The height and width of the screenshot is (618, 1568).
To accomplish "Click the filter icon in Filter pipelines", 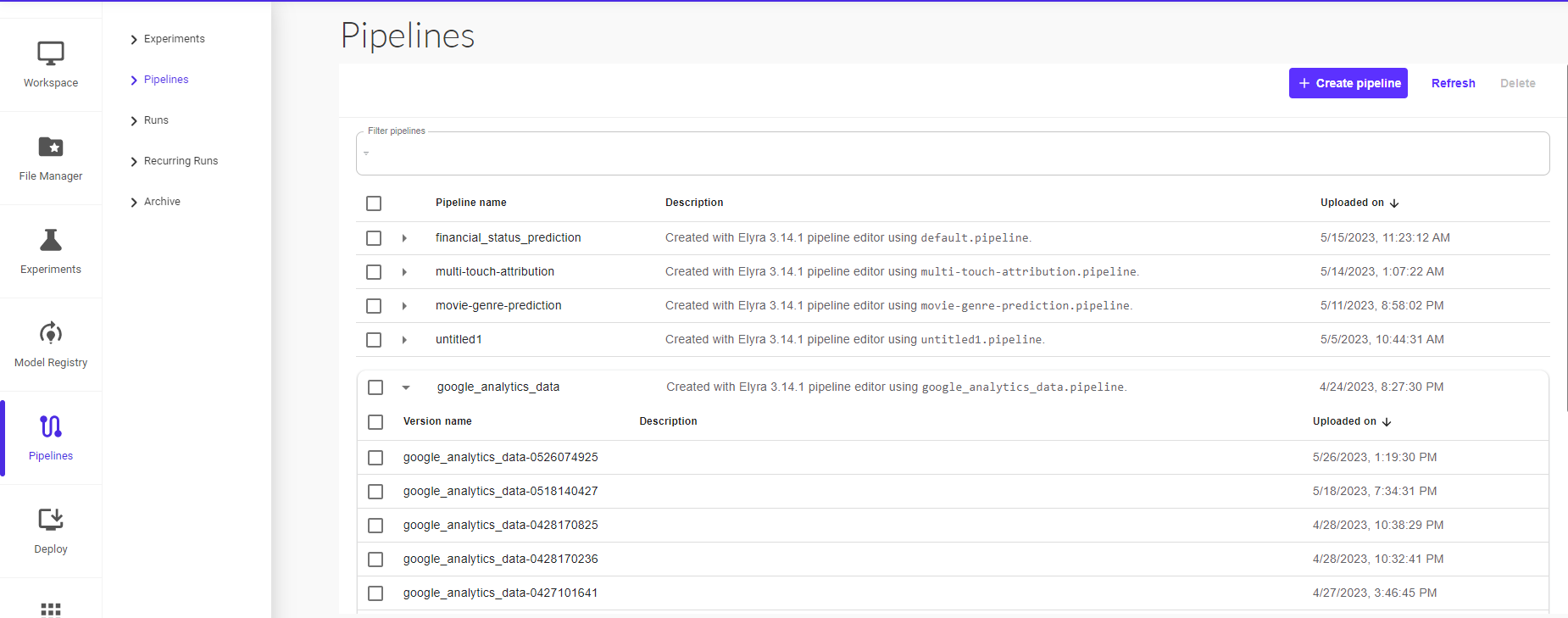I will click(x=366, y=153).
